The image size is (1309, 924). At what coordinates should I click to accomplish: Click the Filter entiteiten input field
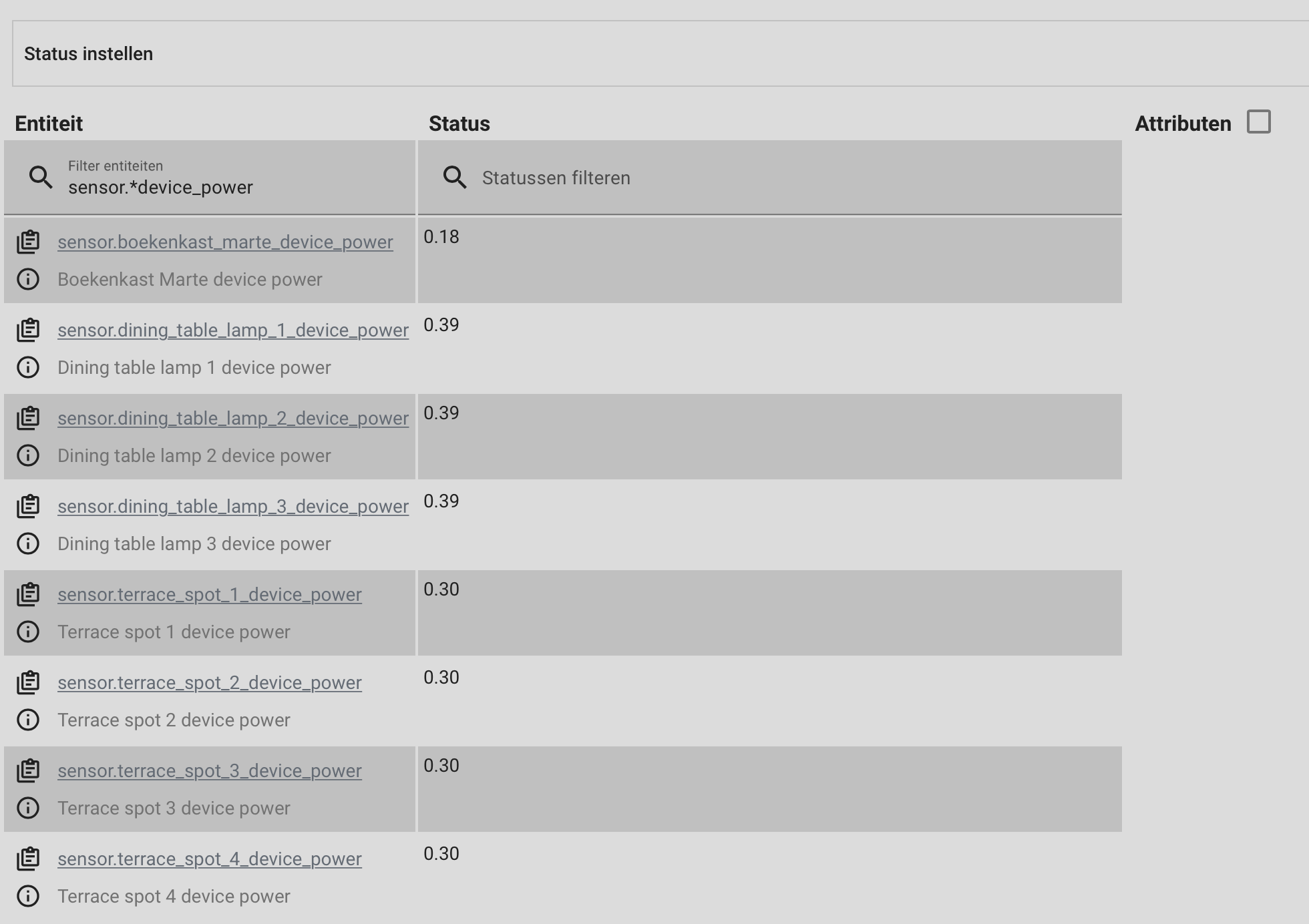pyautogui.click(x=200, y=187)
